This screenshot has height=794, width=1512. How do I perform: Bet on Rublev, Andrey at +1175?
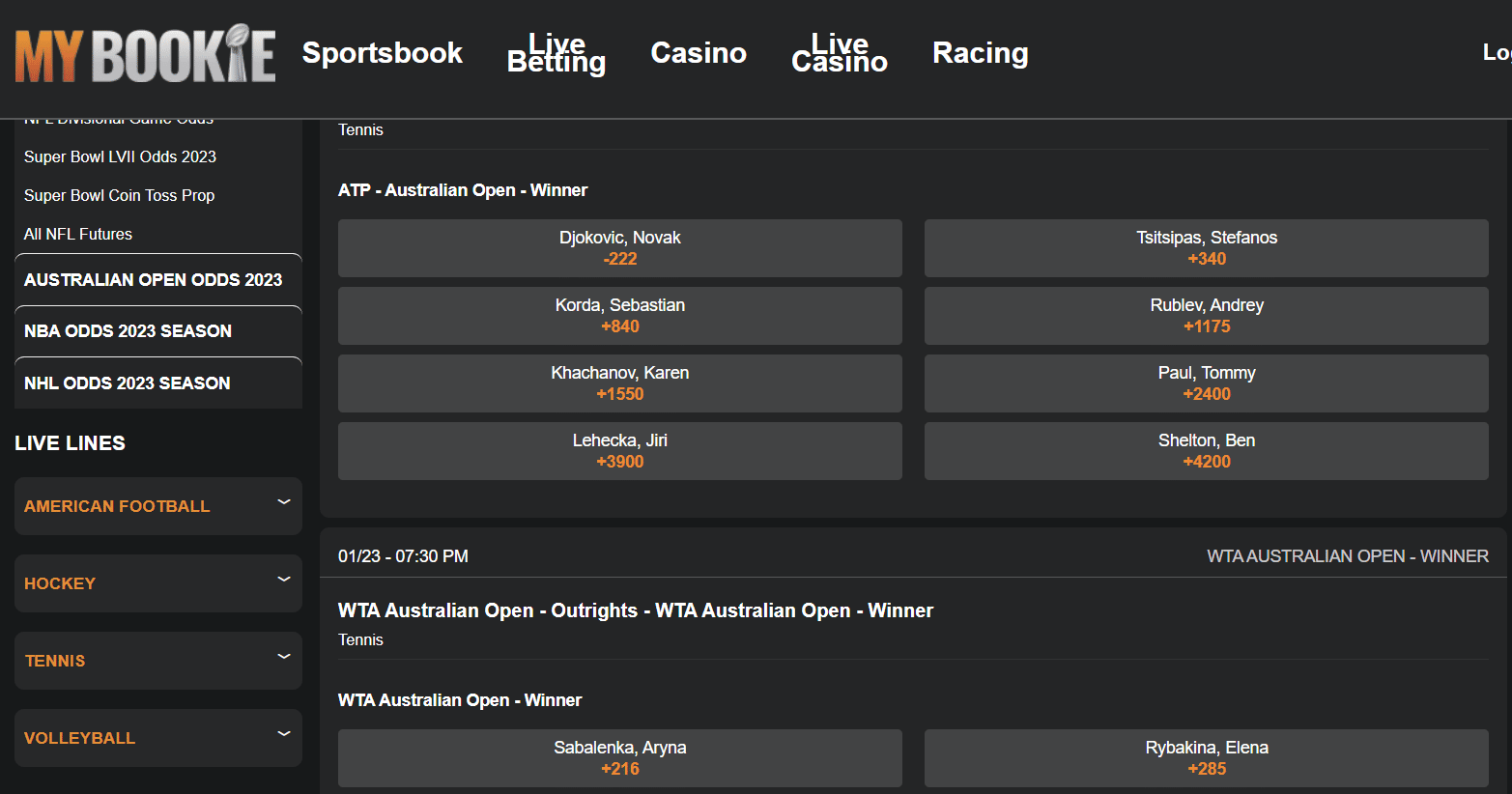[x=1207, y=316]
